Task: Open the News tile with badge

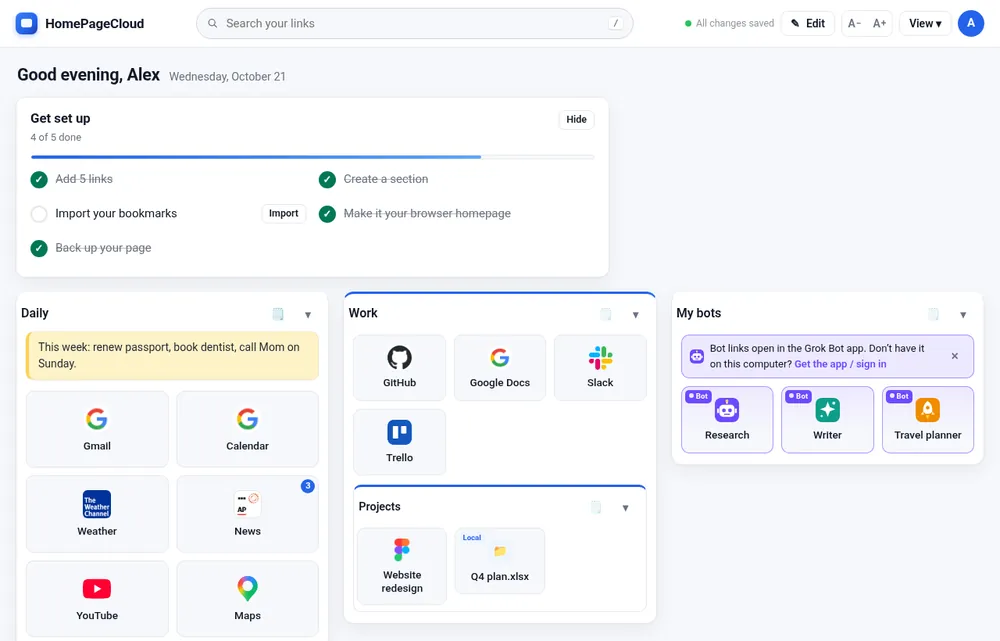Action: pyautogui.click(x=247, y=514)
